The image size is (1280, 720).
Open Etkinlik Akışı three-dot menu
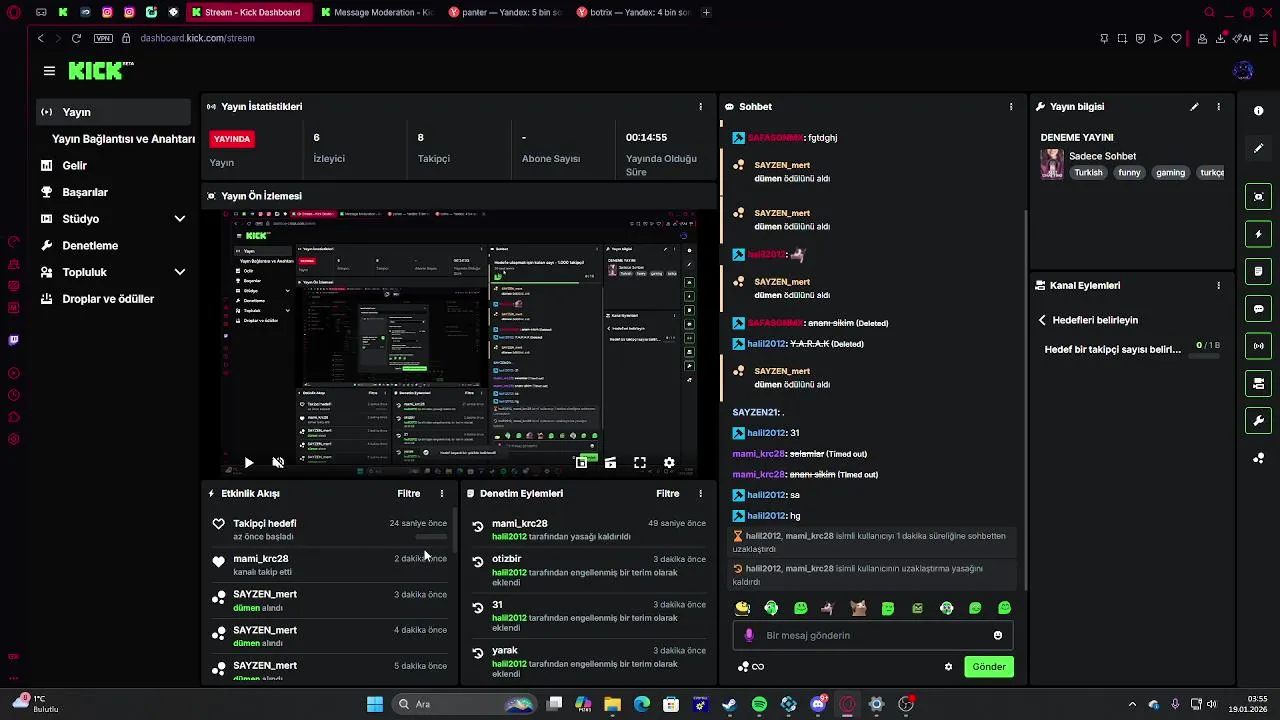pyautogui.click(x=442, y=493)
